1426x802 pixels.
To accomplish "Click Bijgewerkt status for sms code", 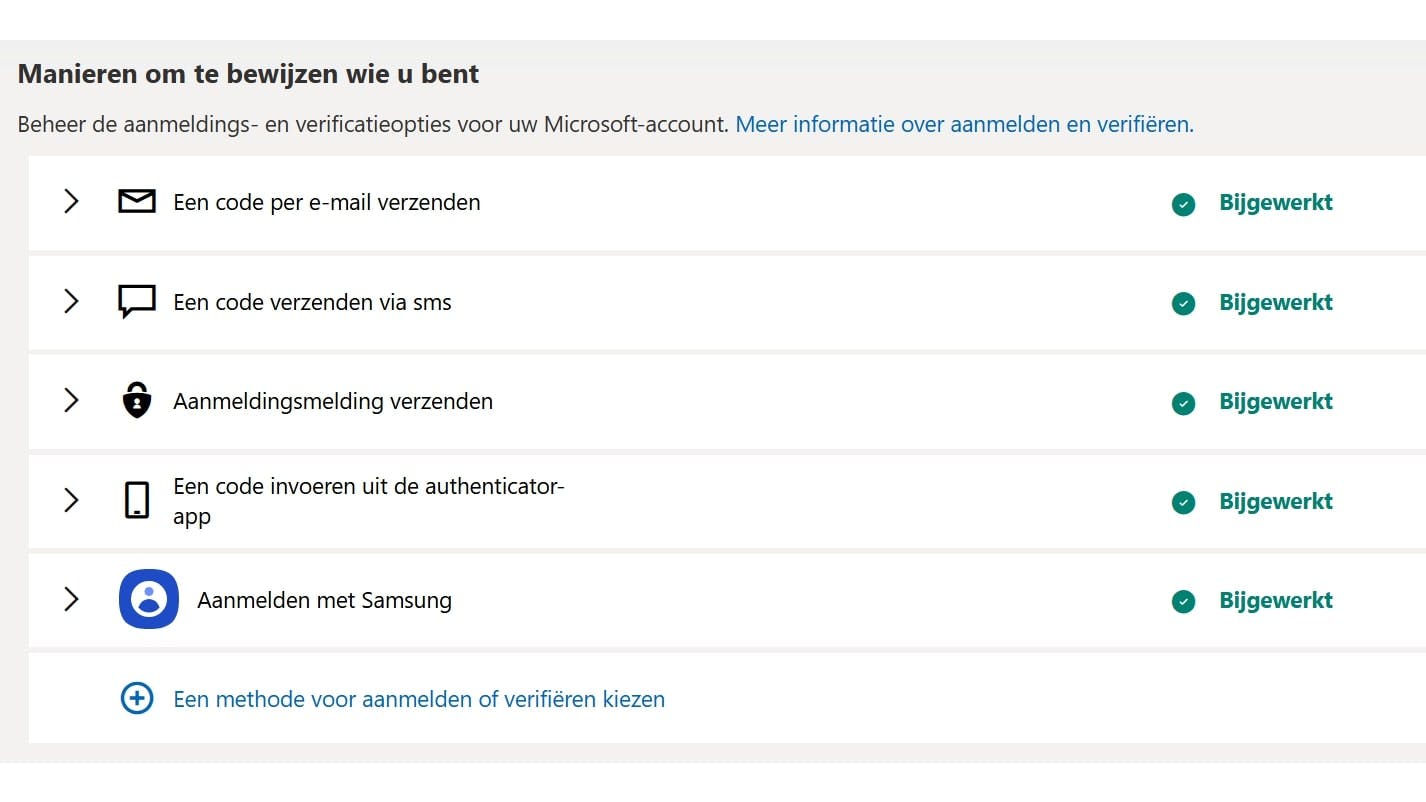I will (1275, 302).
